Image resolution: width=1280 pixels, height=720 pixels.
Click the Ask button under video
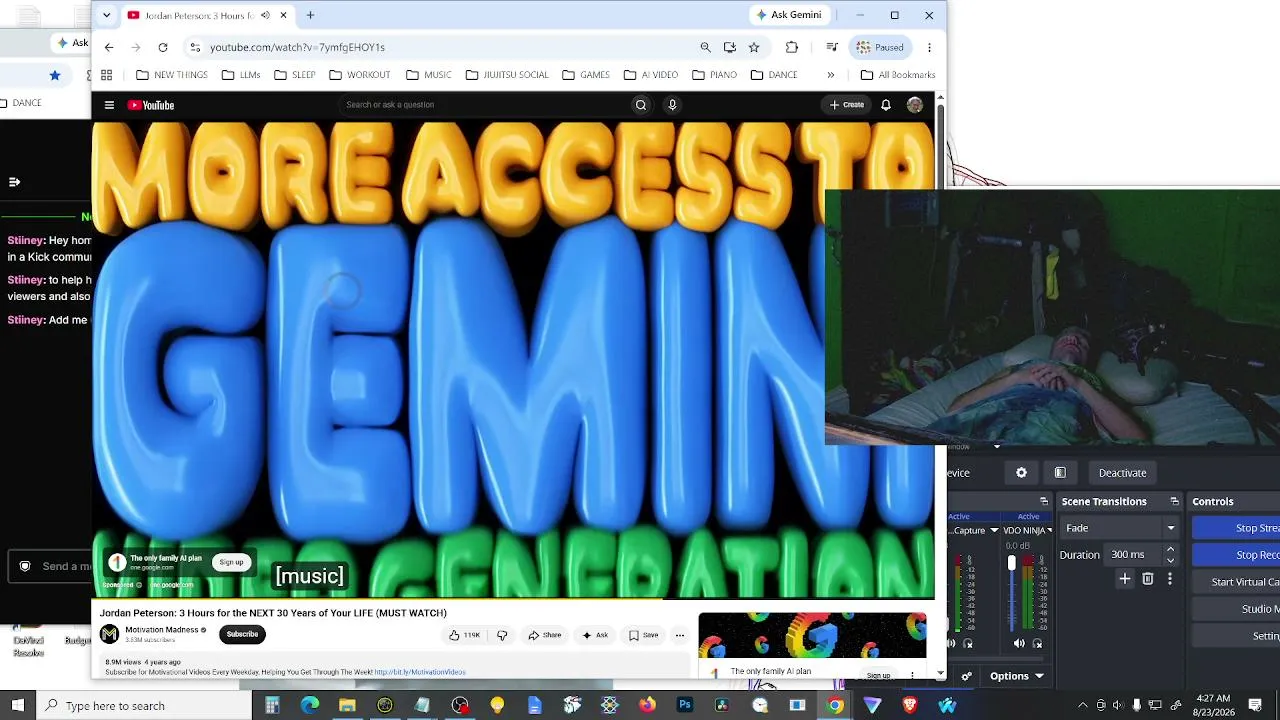tap(595, 635)
